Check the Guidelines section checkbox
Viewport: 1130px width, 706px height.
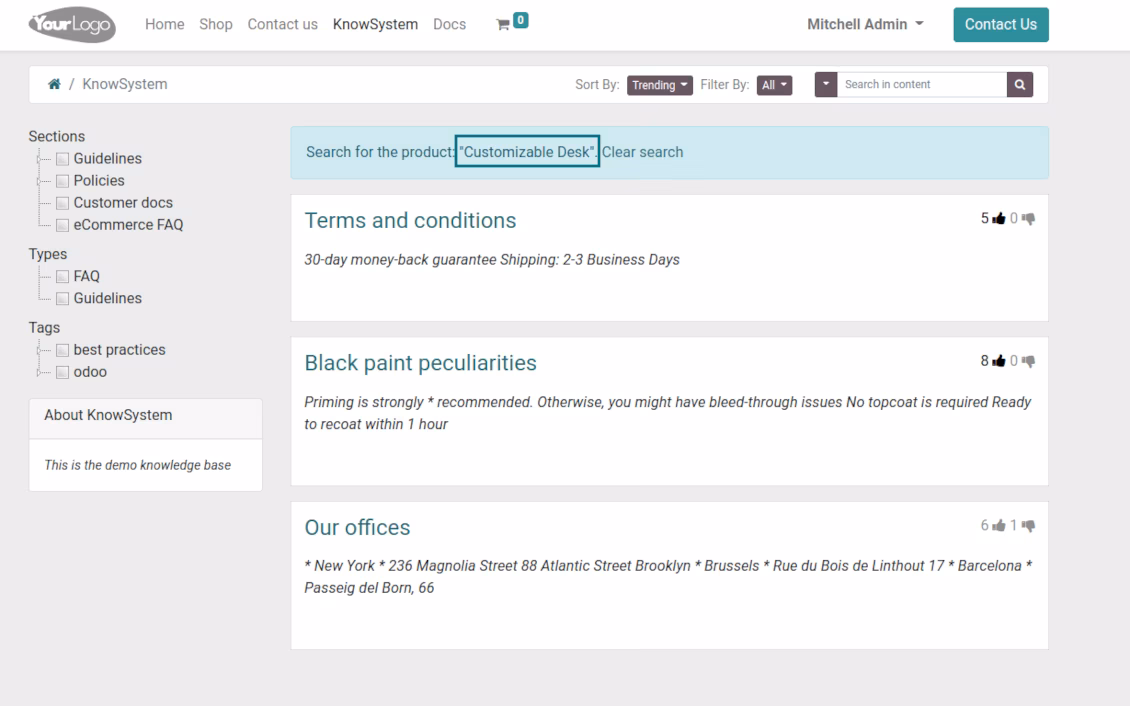coord(63,158)
